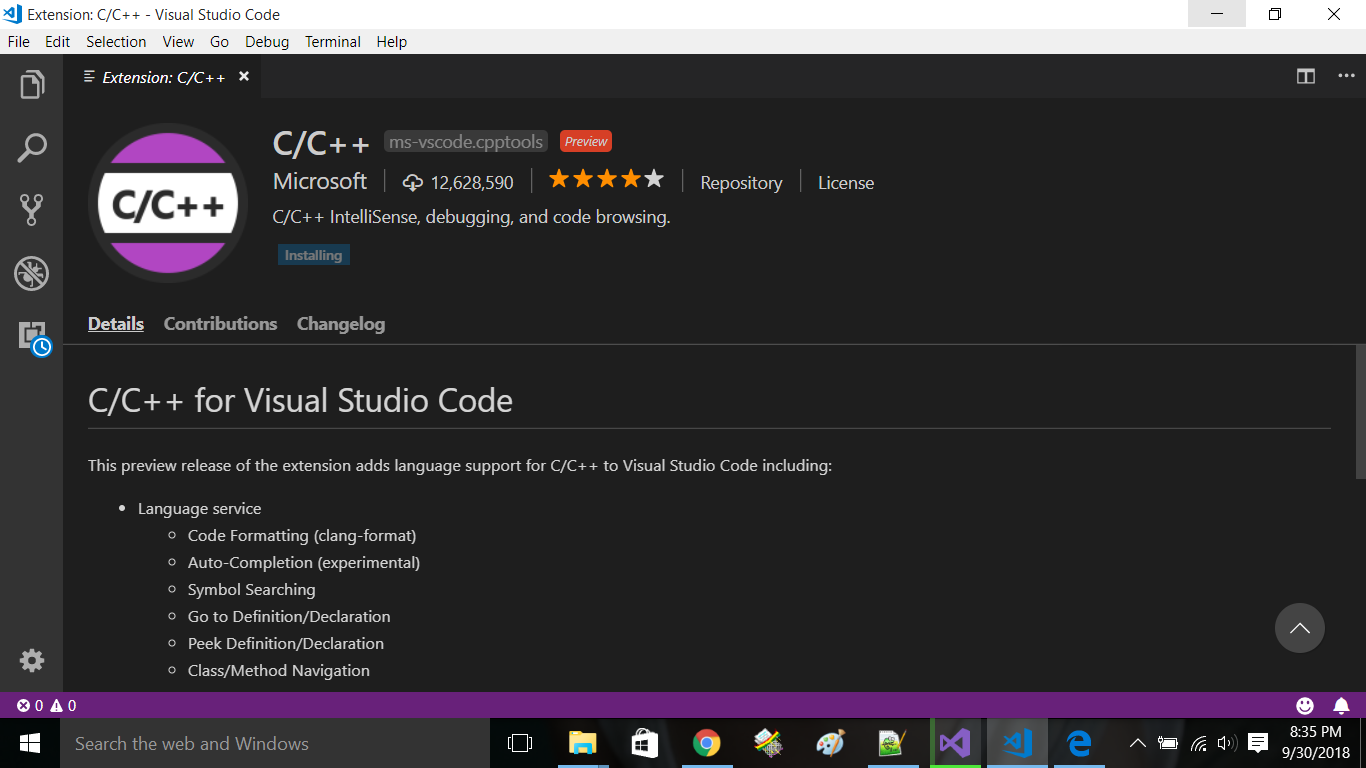
Task: Click the "Language service" list item
Action: [x=199, y=509]
